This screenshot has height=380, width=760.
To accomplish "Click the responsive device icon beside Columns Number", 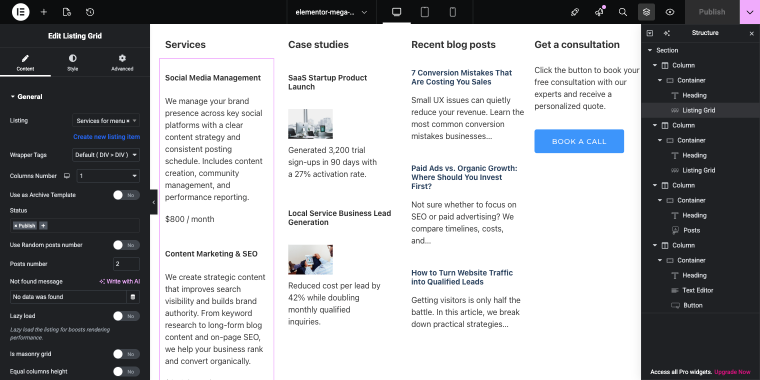I will click(x=67, y=176).
